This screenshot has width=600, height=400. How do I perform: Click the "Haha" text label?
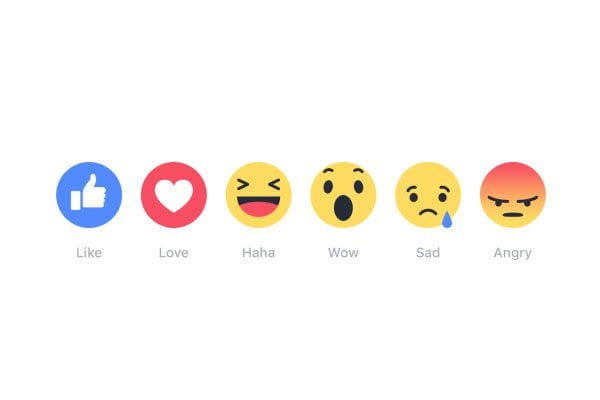(x=259, y=253)
